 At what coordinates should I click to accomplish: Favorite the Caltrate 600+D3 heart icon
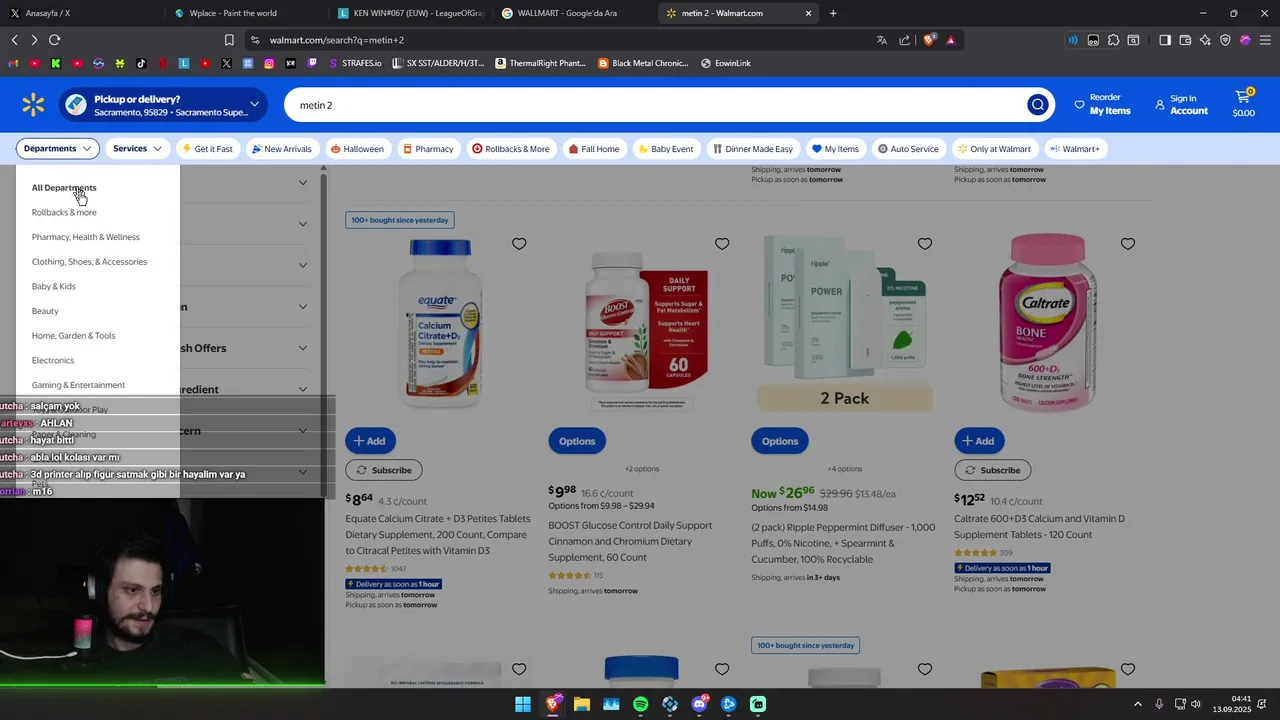pyautogui.click(x=1128, y=244)
